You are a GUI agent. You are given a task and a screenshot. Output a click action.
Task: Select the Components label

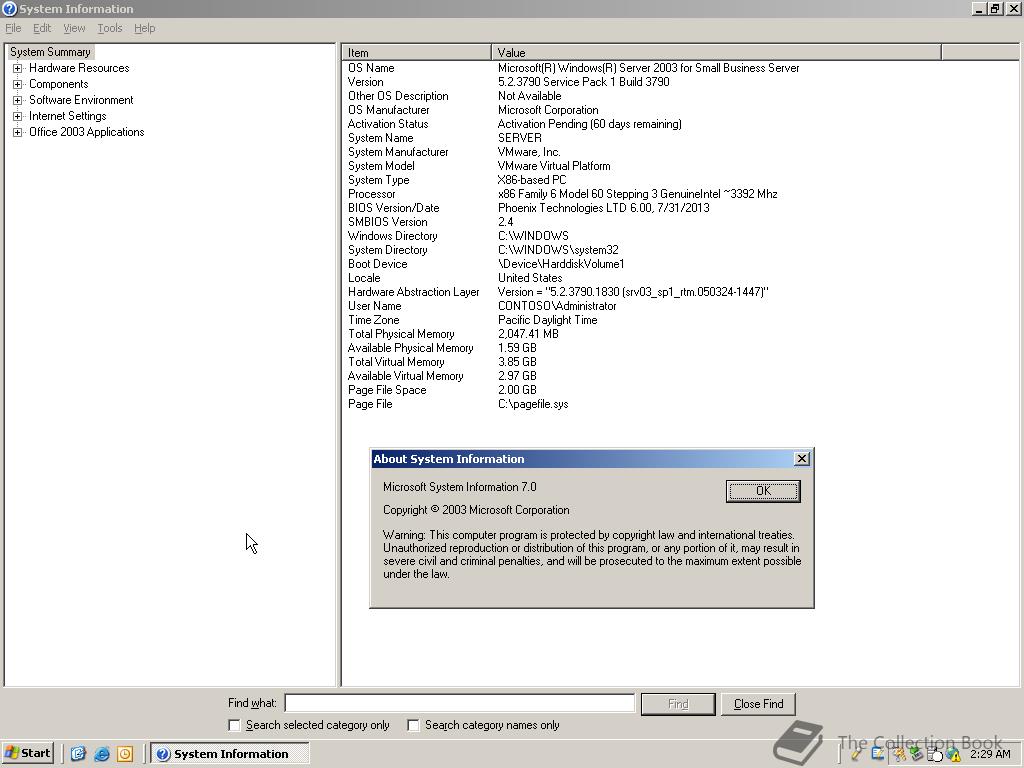[x=59, y=84]
